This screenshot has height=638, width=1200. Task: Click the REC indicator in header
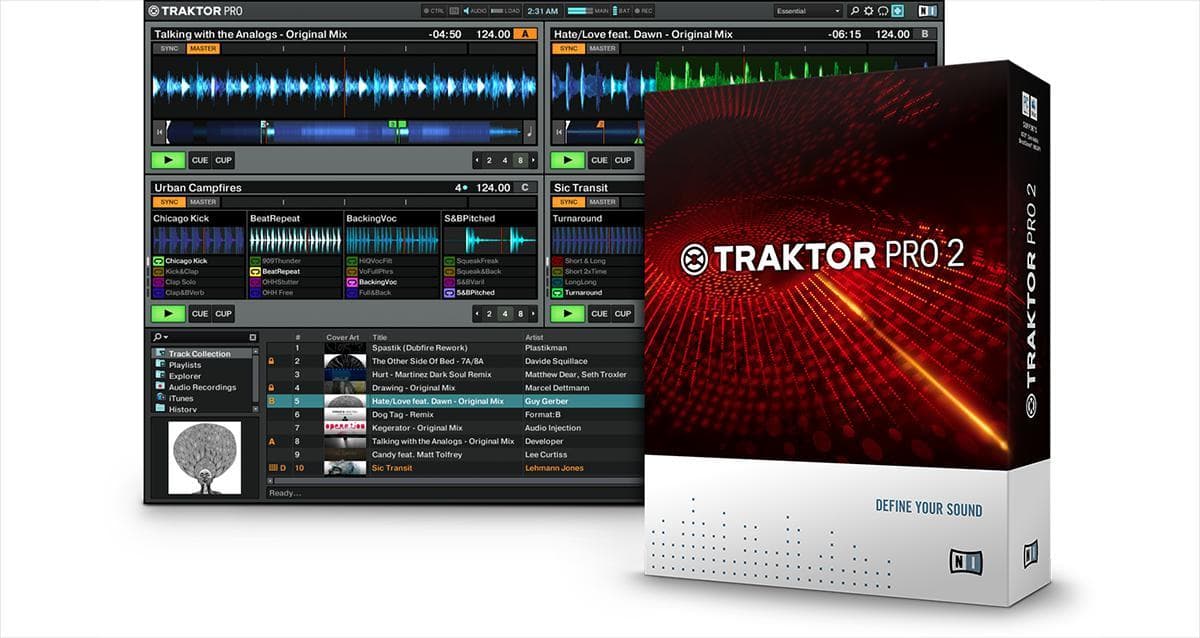click(x=644, y=11)
